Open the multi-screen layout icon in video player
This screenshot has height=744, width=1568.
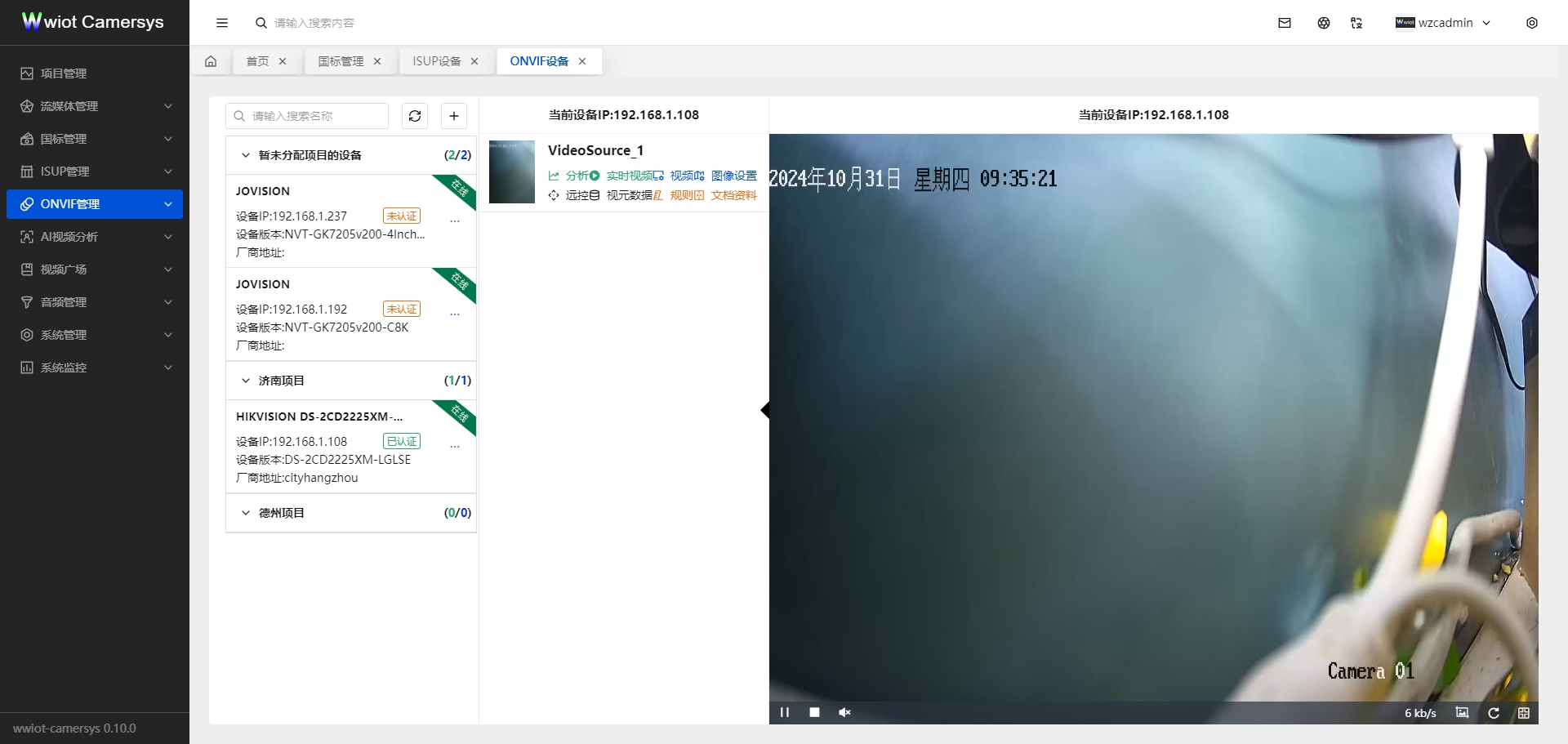pos(1524,712)
